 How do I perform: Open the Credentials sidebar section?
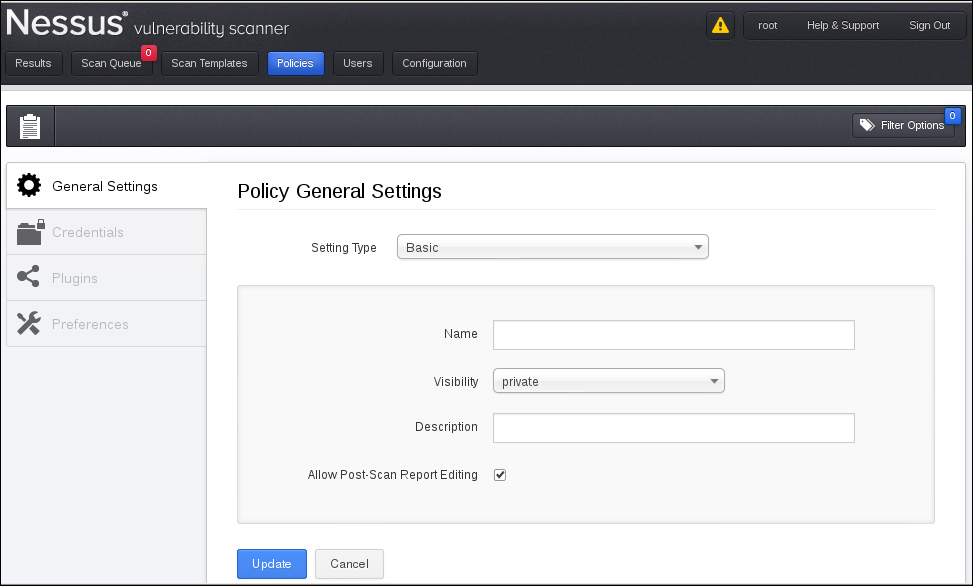click(106, 232)
